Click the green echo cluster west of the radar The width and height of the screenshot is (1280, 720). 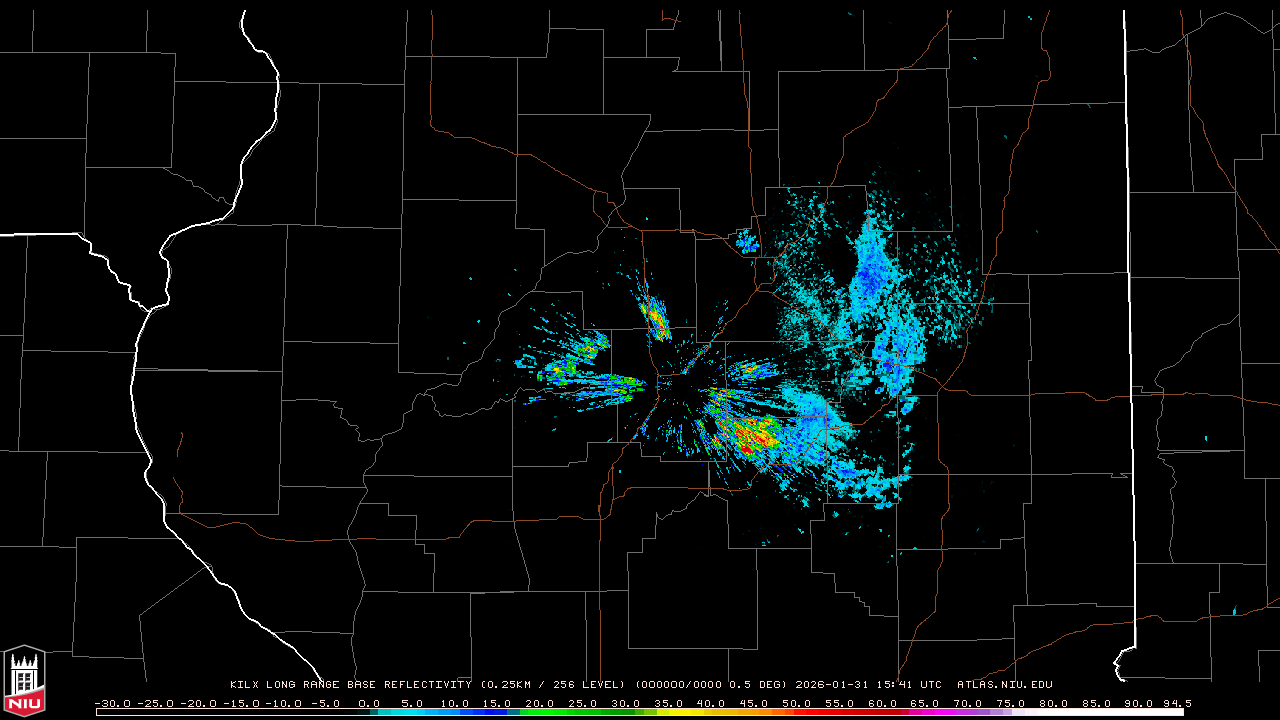click(565, 372)
